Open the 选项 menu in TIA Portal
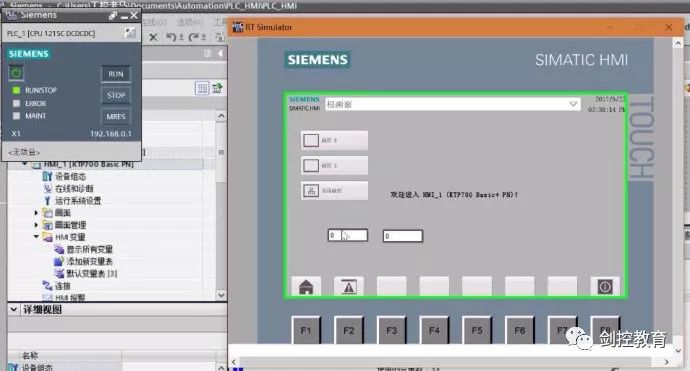The width and height of the screenshot is (690, 371). pyautogui.click(x=190, y=22)
